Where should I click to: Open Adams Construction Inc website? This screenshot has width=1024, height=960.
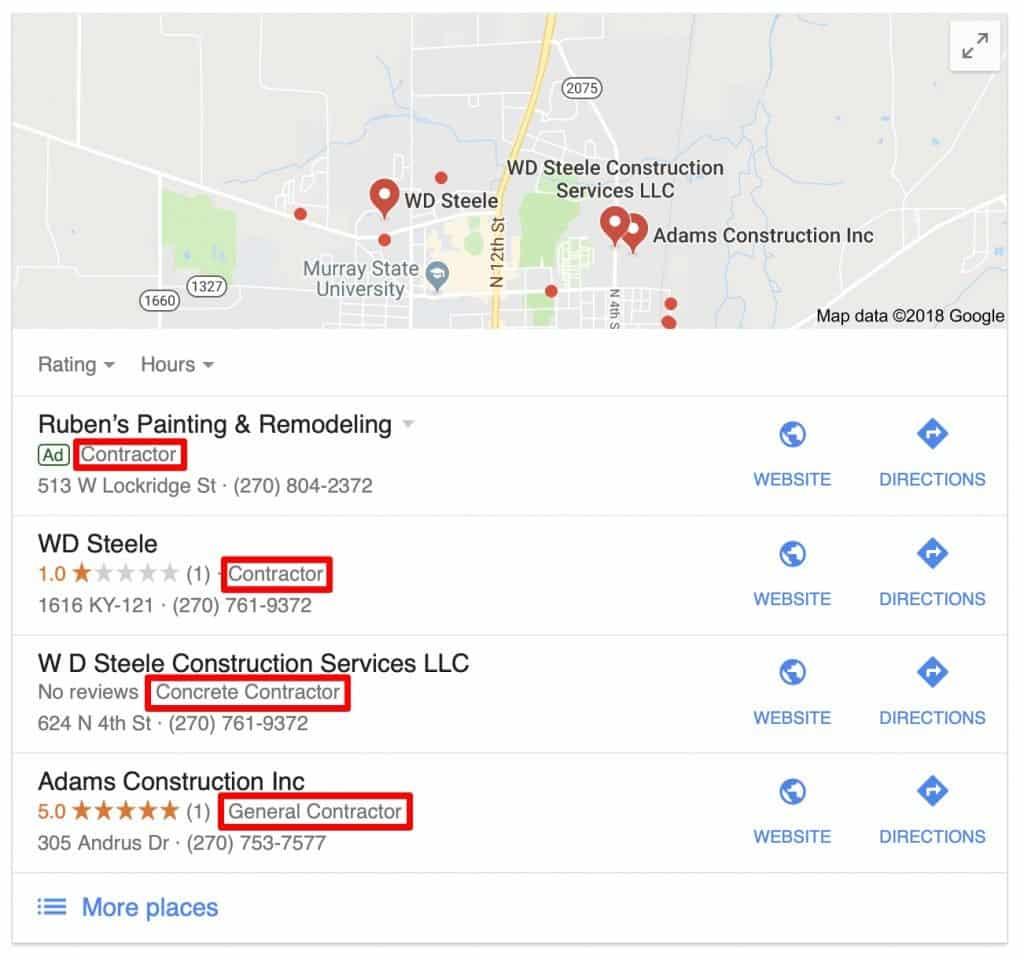pyautogui.click(x=792, y=812)
